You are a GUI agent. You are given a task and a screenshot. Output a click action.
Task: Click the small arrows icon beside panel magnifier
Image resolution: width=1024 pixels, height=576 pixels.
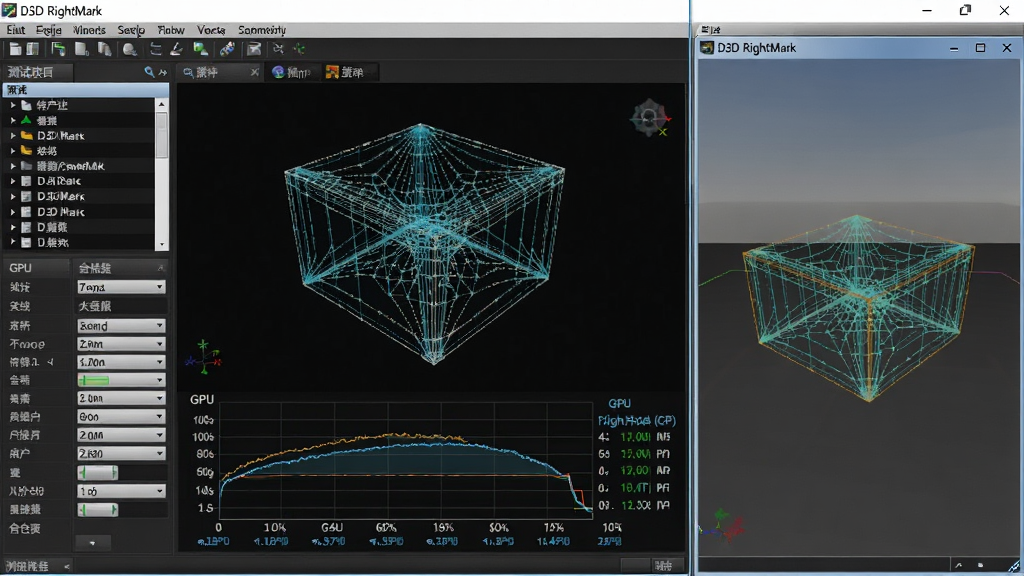click(163, 72)
